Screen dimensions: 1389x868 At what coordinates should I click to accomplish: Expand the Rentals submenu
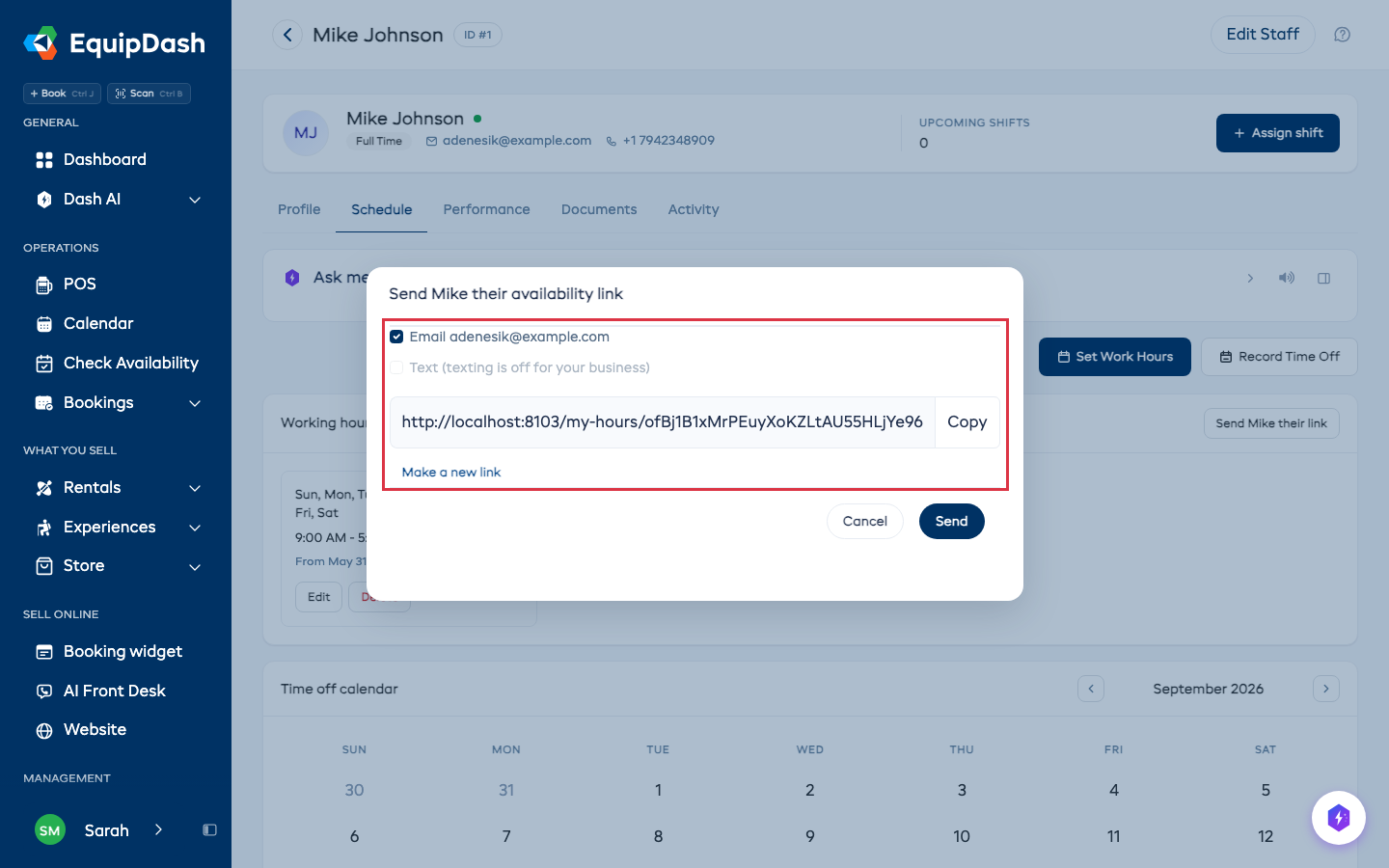(x=195, y=488)
